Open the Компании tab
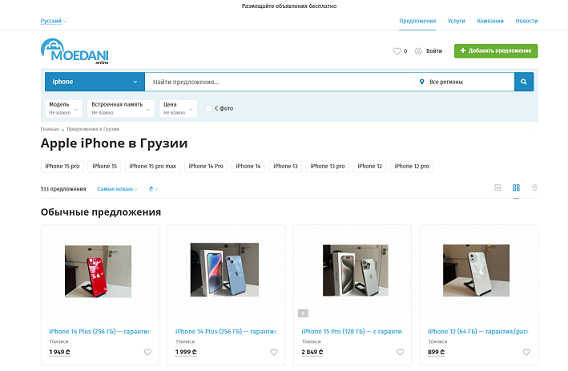The image size is (568, 371). coord(490,21)
